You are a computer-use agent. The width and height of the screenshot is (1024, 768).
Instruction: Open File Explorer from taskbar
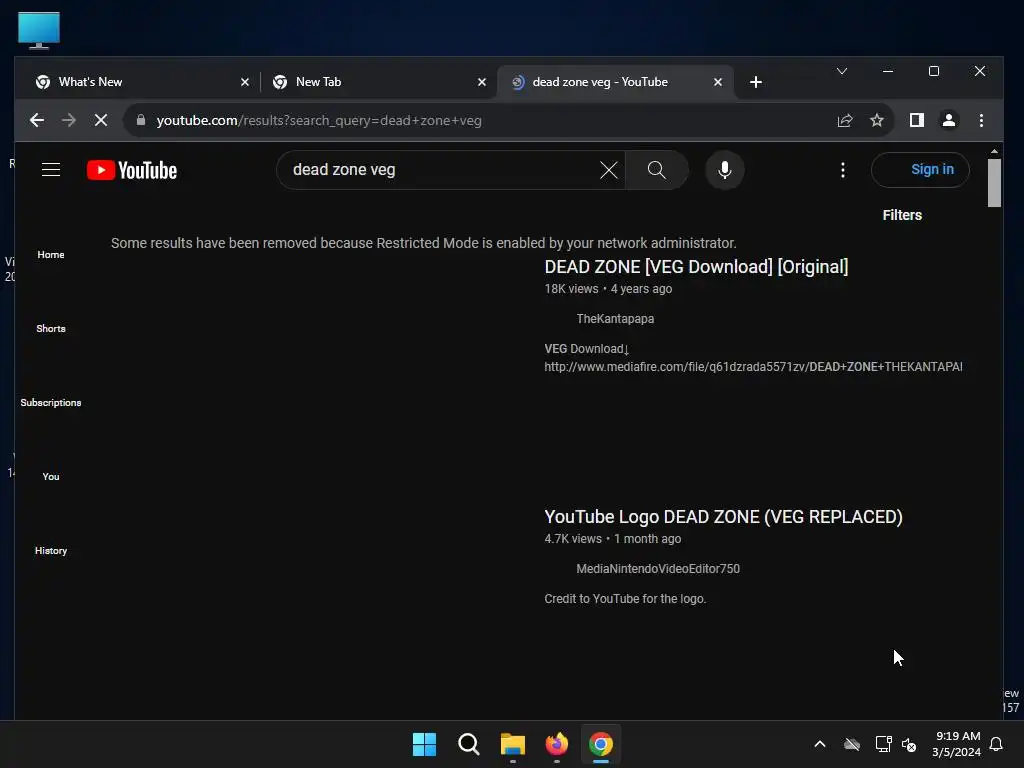click(513, 744)
